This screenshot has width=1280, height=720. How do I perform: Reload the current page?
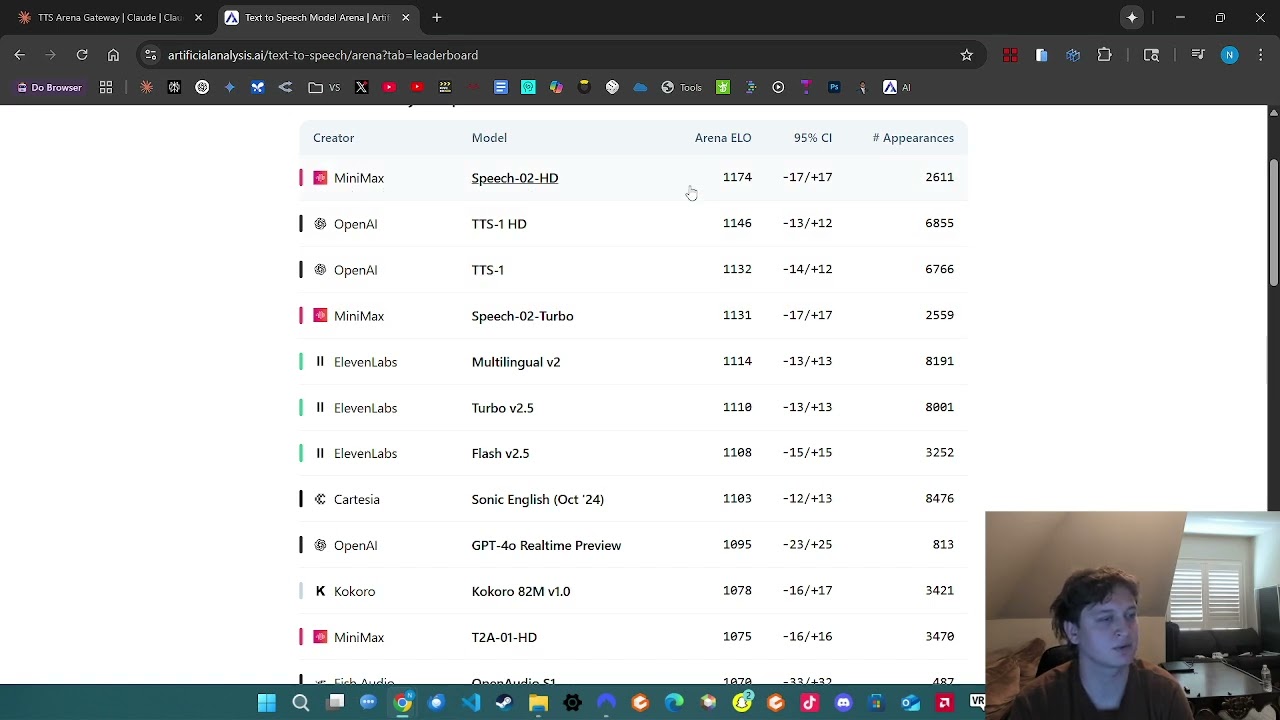82,55
